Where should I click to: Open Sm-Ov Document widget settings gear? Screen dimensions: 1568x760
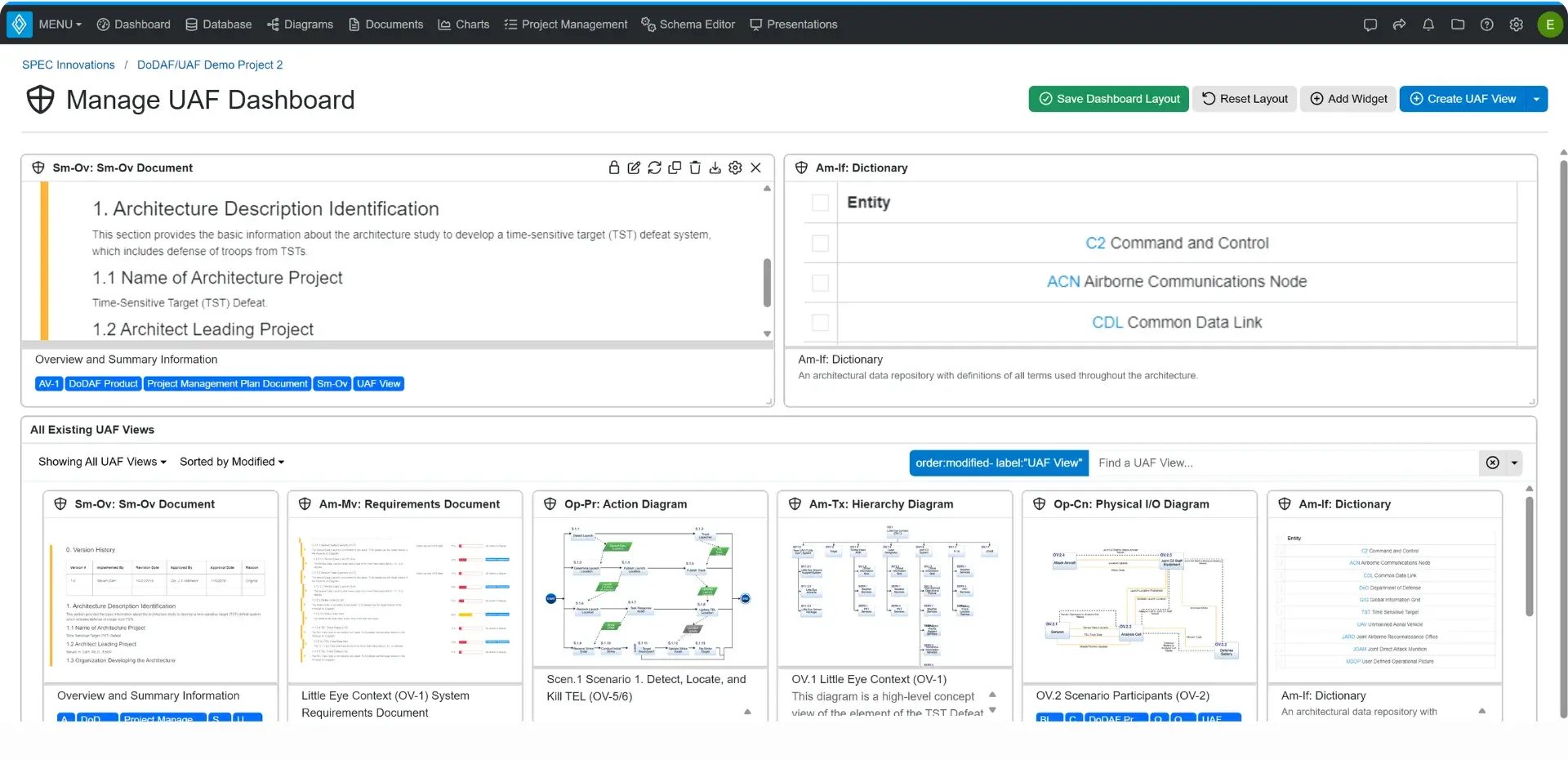[x=735, y=168]
